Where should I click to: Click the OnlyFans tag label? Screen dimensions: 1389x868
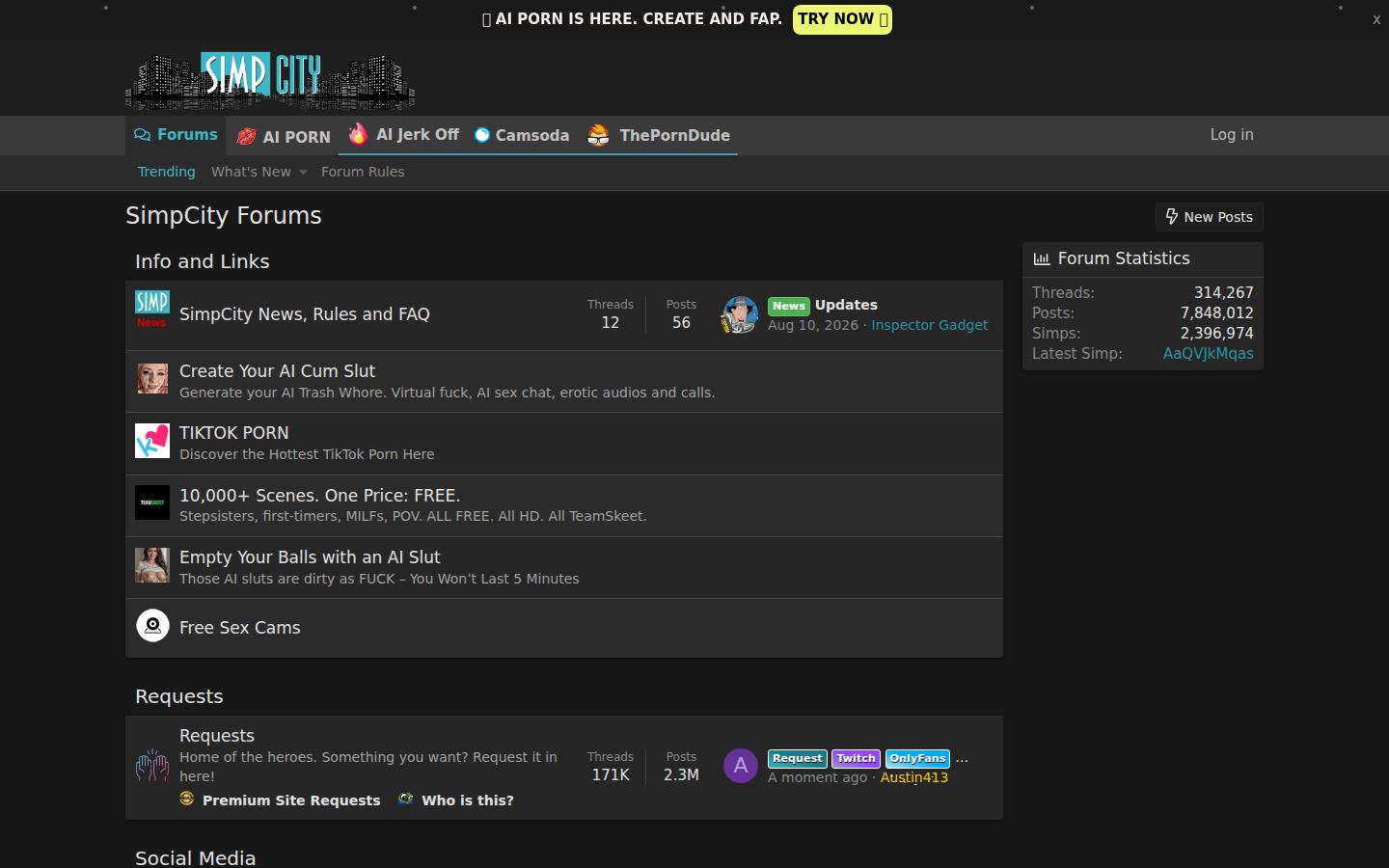coord(917,759)
